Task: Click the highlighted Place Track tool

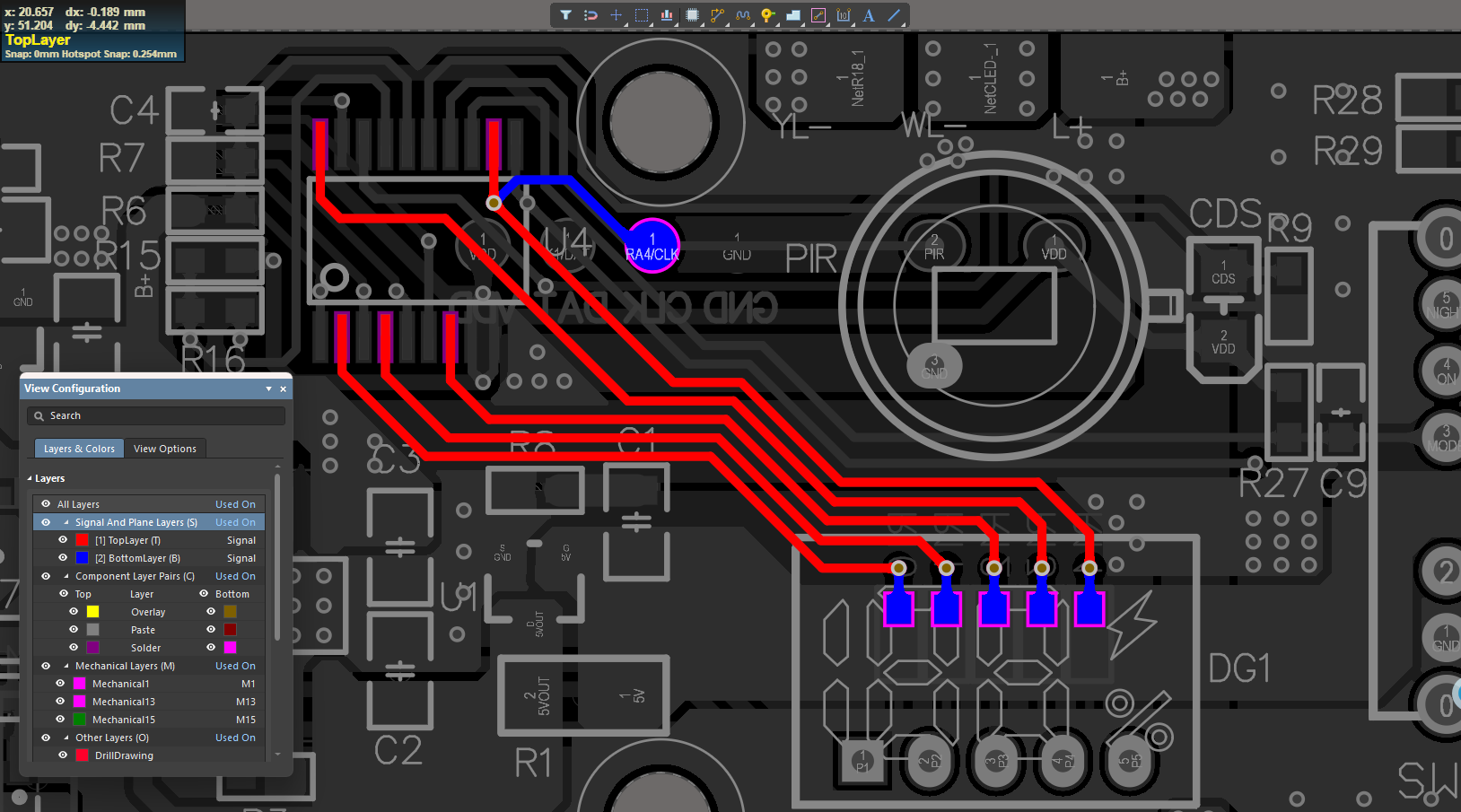Action: tap(818, 15)
